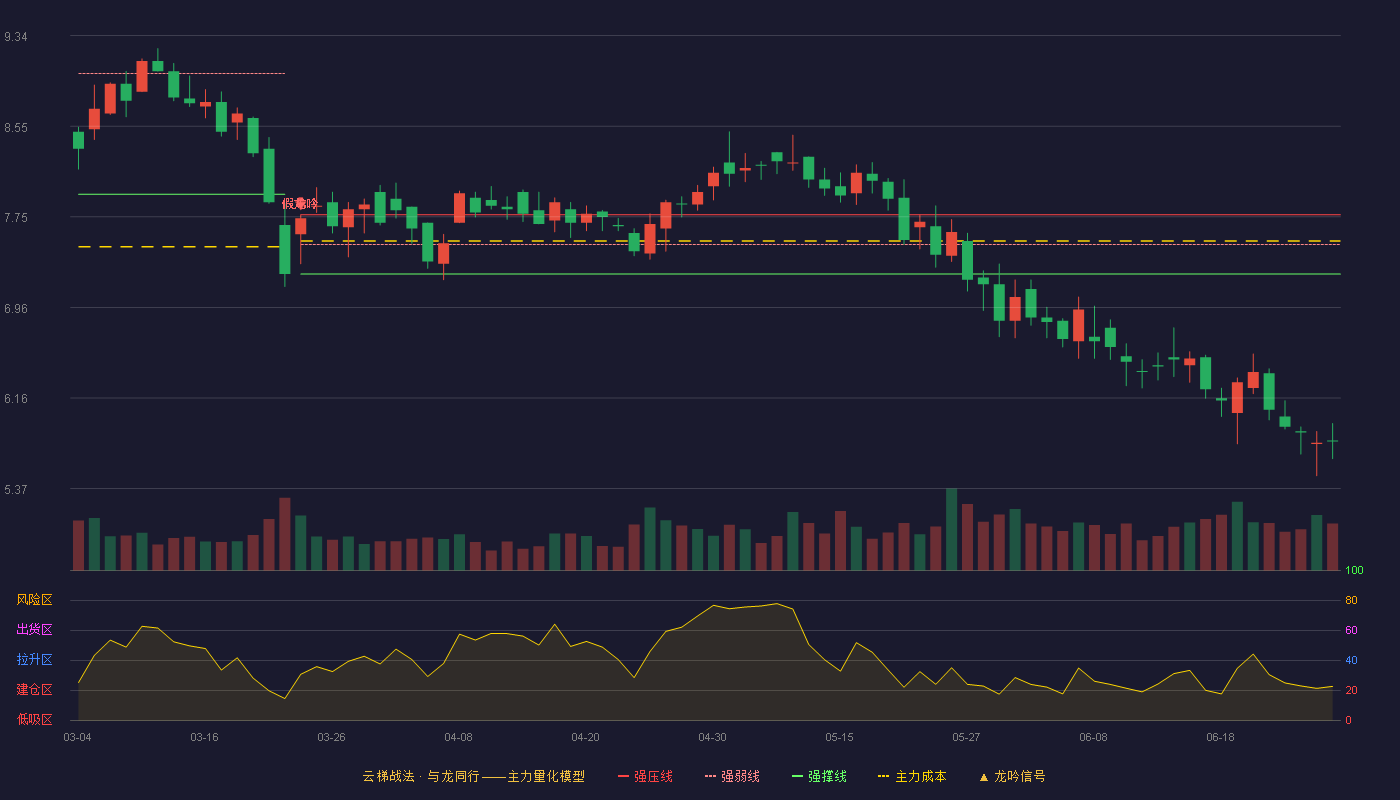The height and width of the screenshot is (800, 1400).
Task: Click the 7.75 price axis label
Action: (x=16, y=217)
